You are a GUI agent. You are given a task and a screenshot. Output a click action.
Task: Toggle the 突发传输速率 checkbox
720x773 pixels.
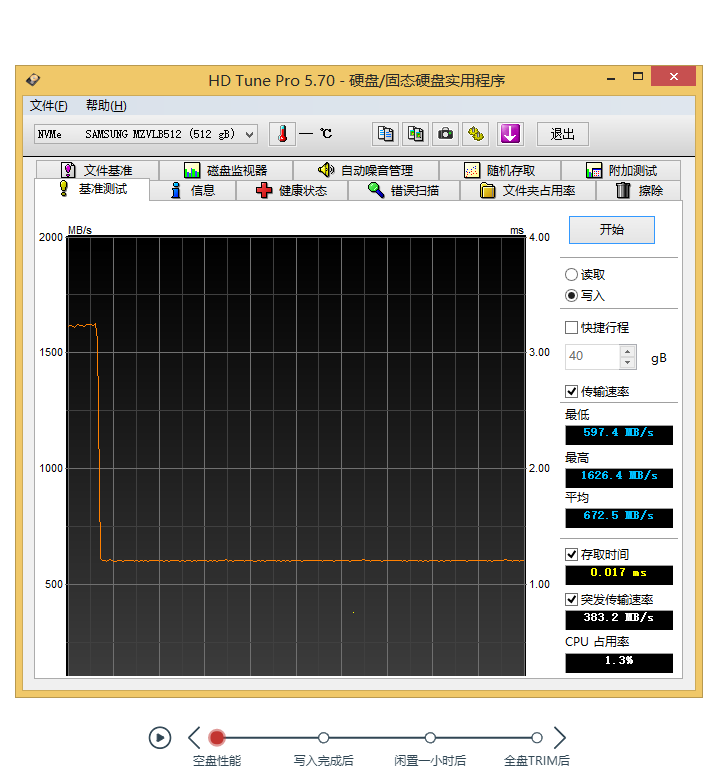pyautogui.click(x=571, y=599)
